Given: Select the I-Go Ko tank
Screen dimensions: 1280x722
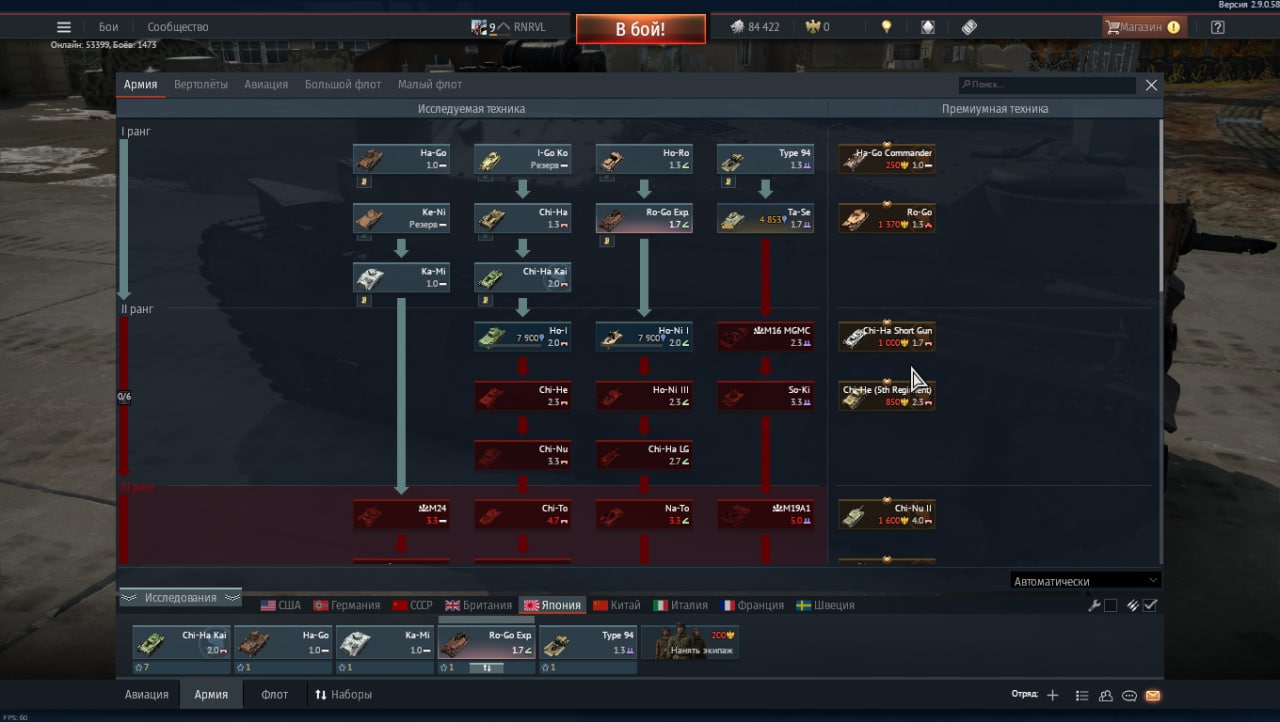Looking at the screenshot, I should tap(522, 159).
